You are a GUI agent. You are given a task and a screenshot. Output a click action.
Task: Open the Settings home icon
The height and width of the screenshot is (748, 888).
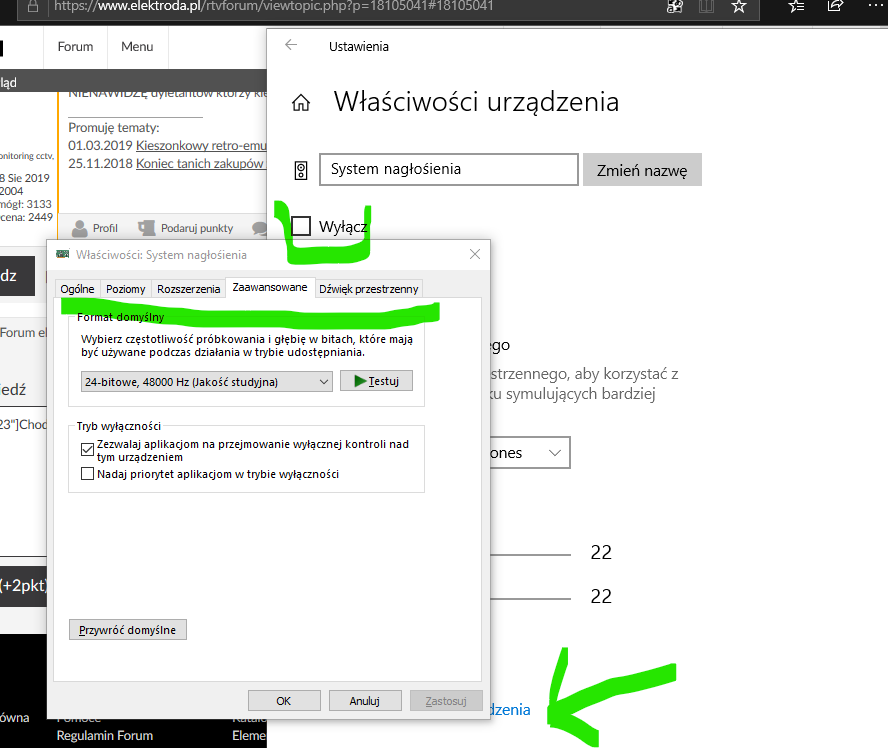[301, 102]
